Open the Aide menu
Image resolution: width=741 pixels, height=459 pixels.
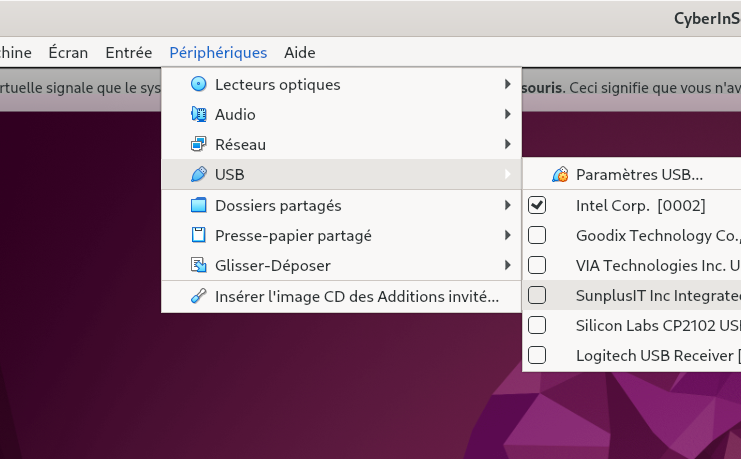pyautogui.click(x=299, y=53)
